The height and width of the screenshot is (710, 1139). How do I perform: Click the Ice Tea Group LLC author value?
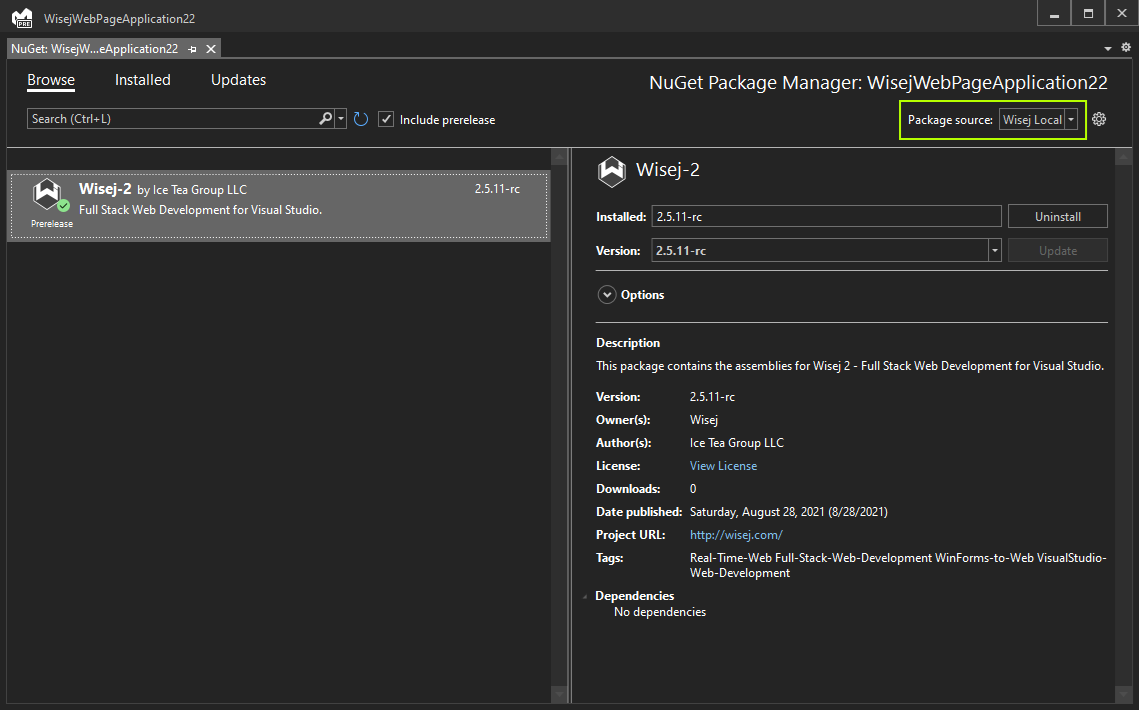737,443
